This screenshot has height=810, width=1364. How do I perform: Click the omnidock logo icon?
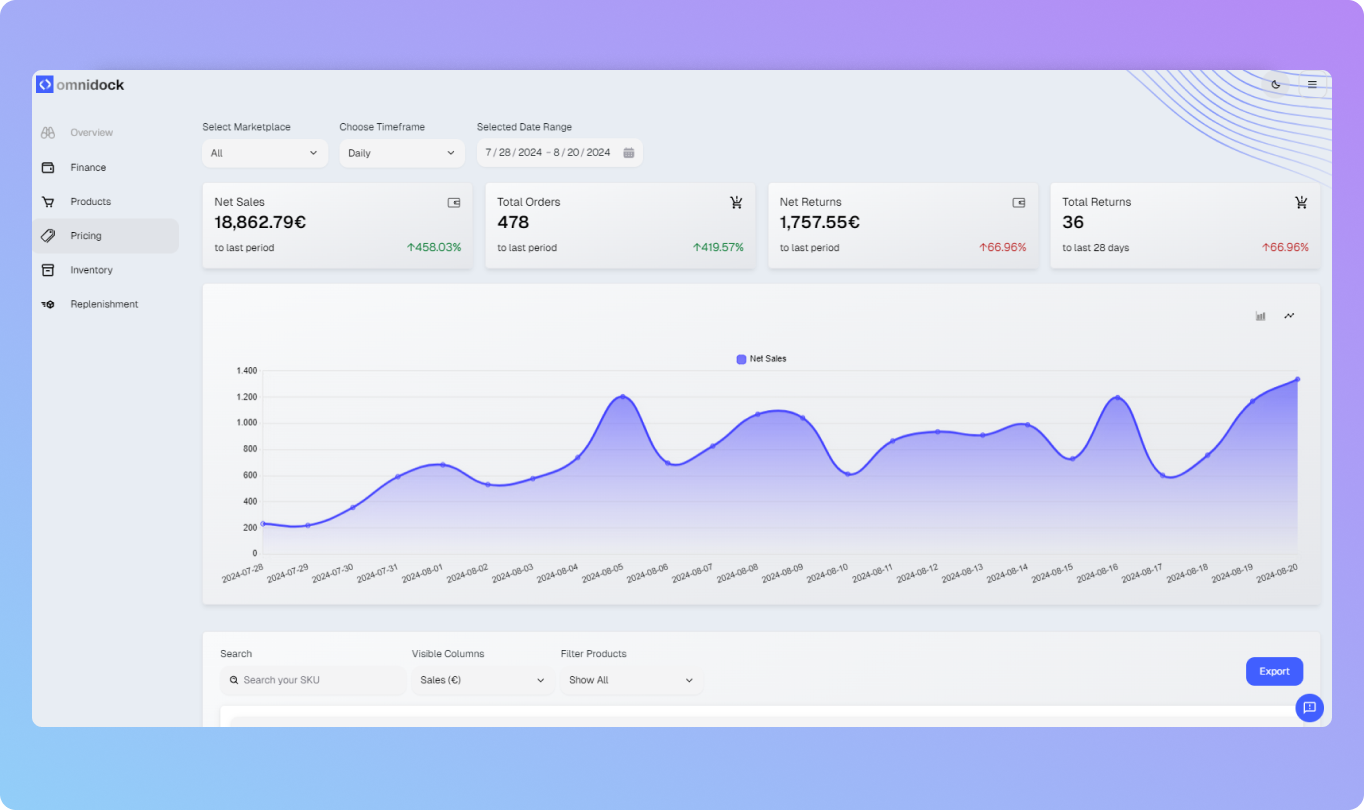click(45, 85)
